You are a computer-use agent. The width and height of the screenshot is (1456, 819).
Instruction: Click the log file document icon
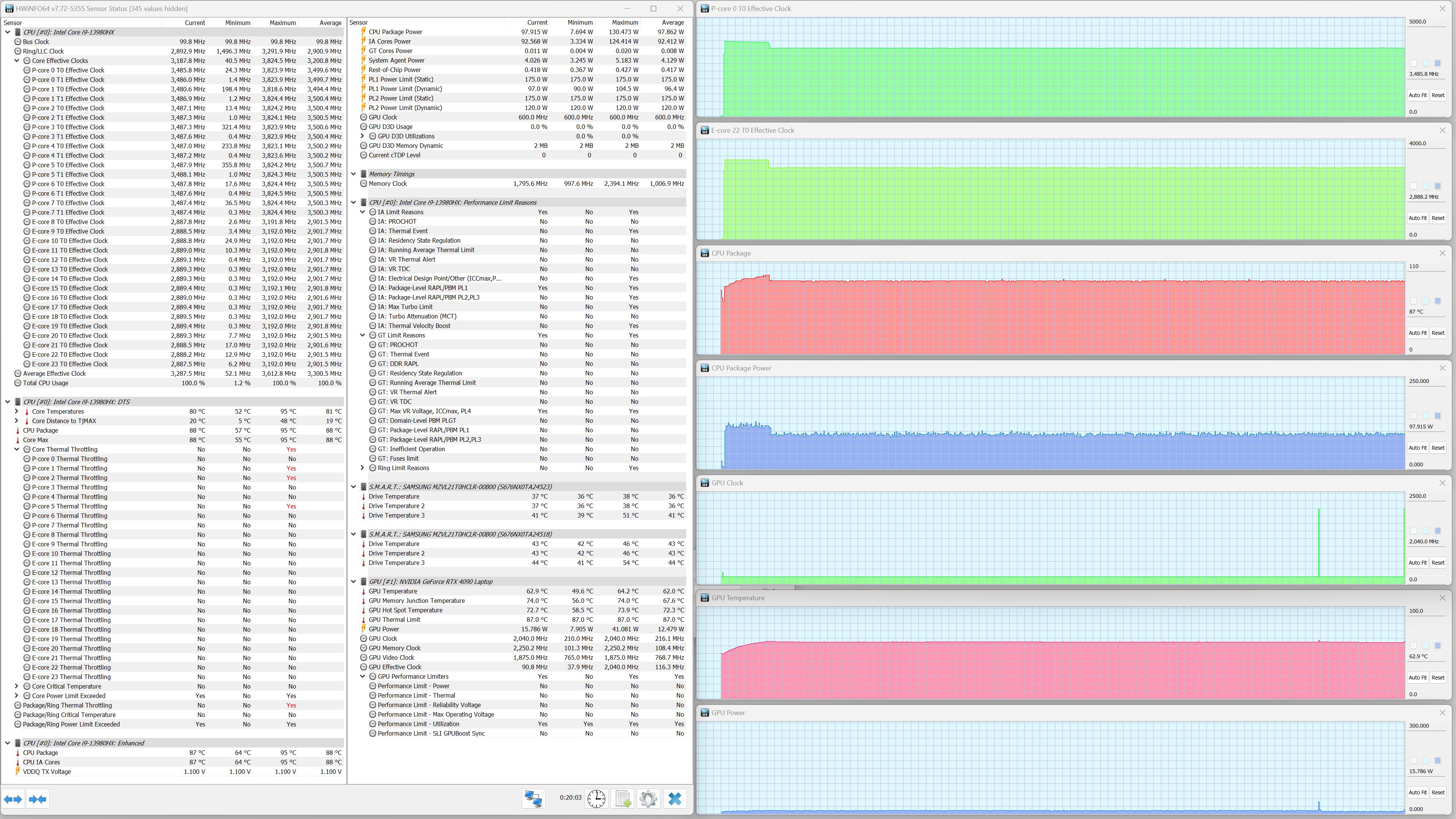622,798
